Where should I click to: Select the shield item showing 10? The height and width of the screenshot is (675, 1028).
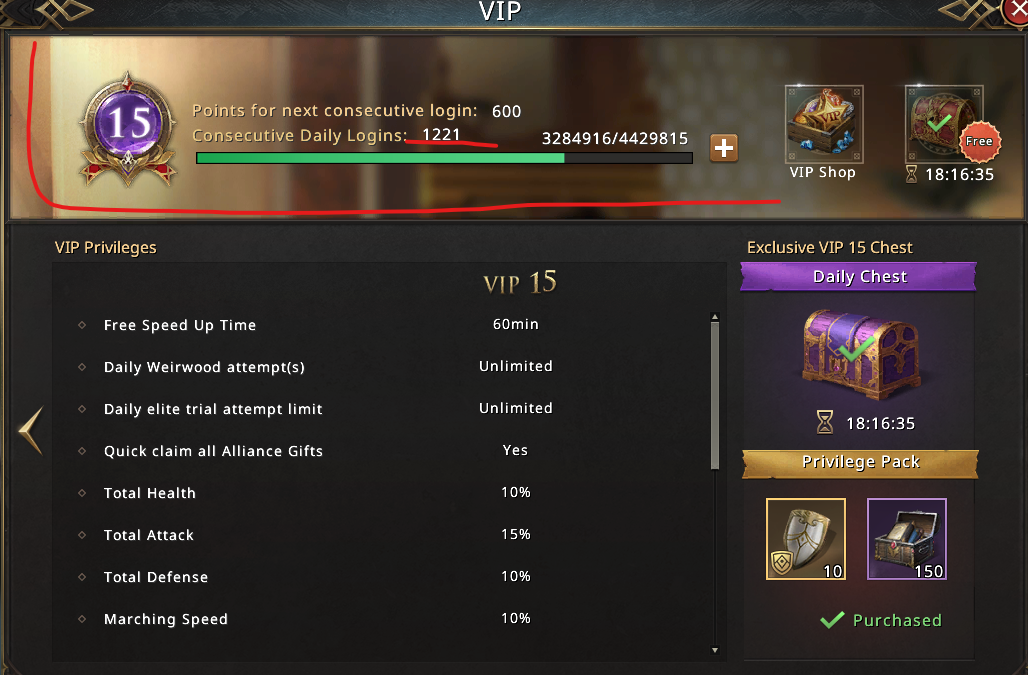(806, 539)
